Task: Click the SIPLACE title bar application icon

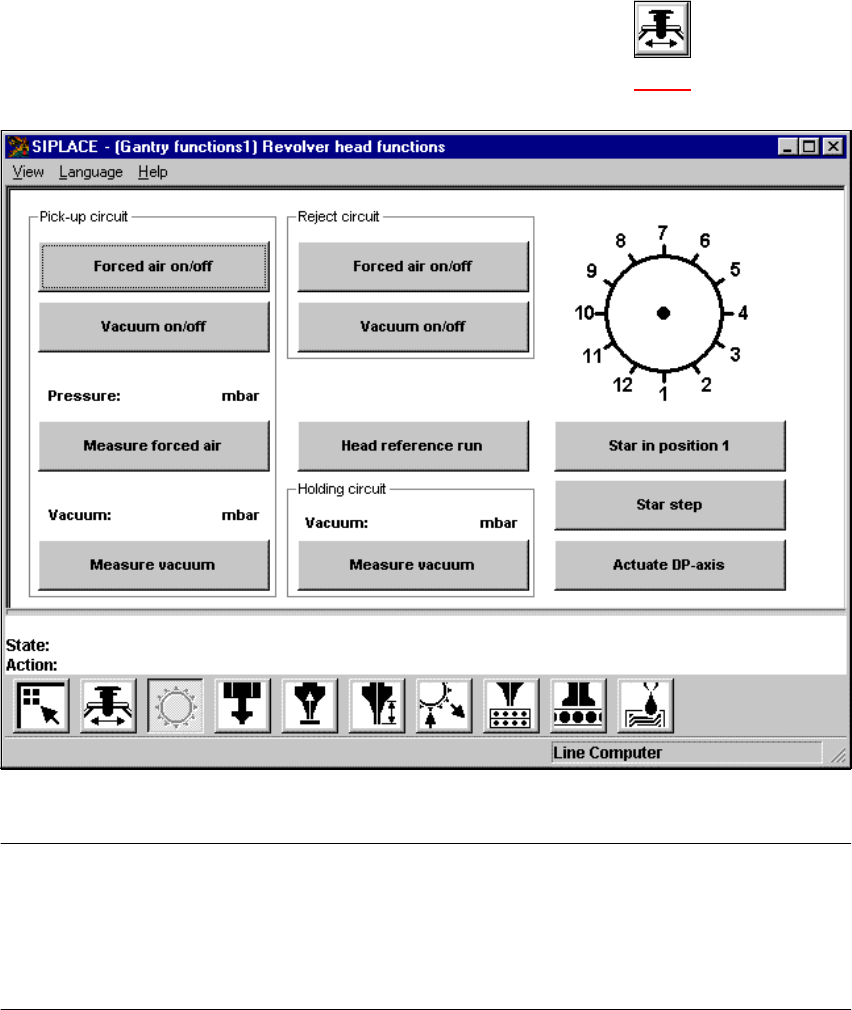Action: pyautogui.click(x=18, y=147)
